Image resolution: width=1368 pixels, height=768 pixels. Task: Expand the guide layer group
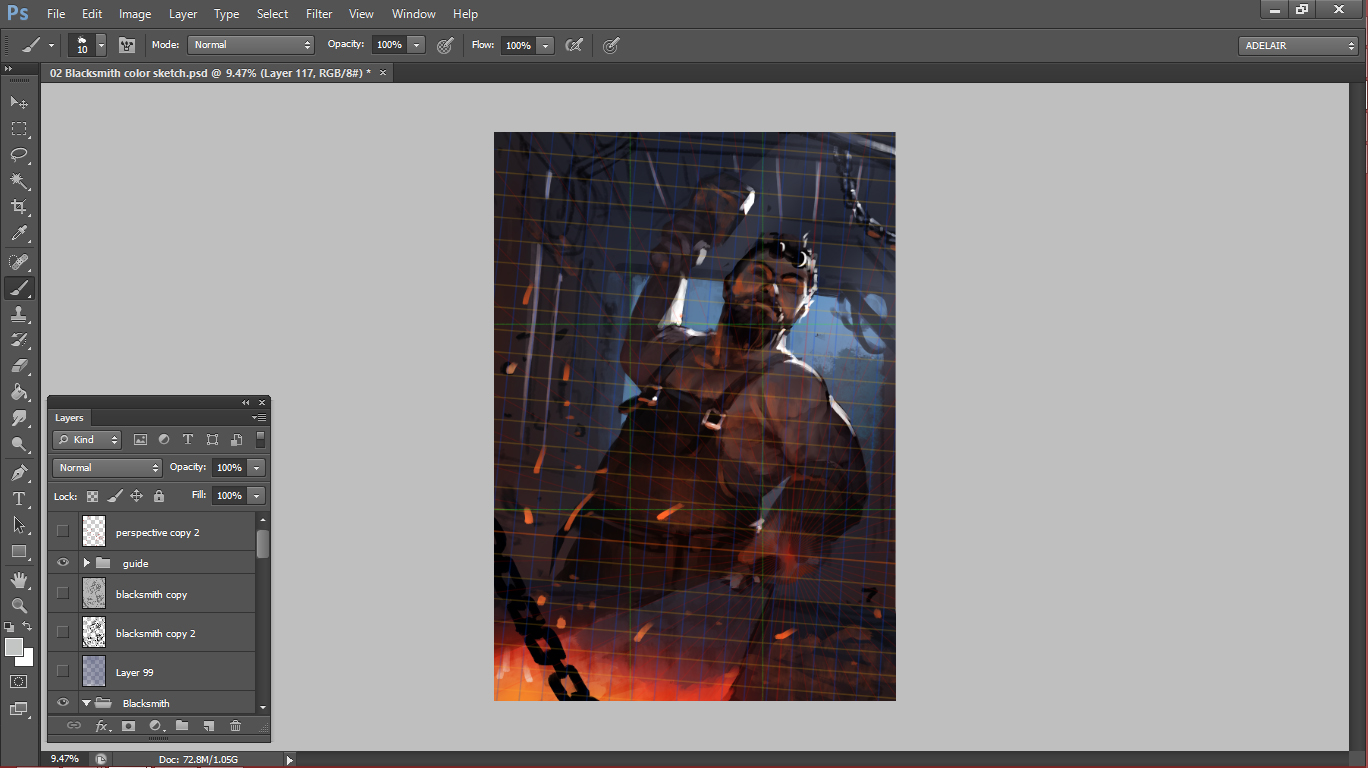(x=87, y=563)
